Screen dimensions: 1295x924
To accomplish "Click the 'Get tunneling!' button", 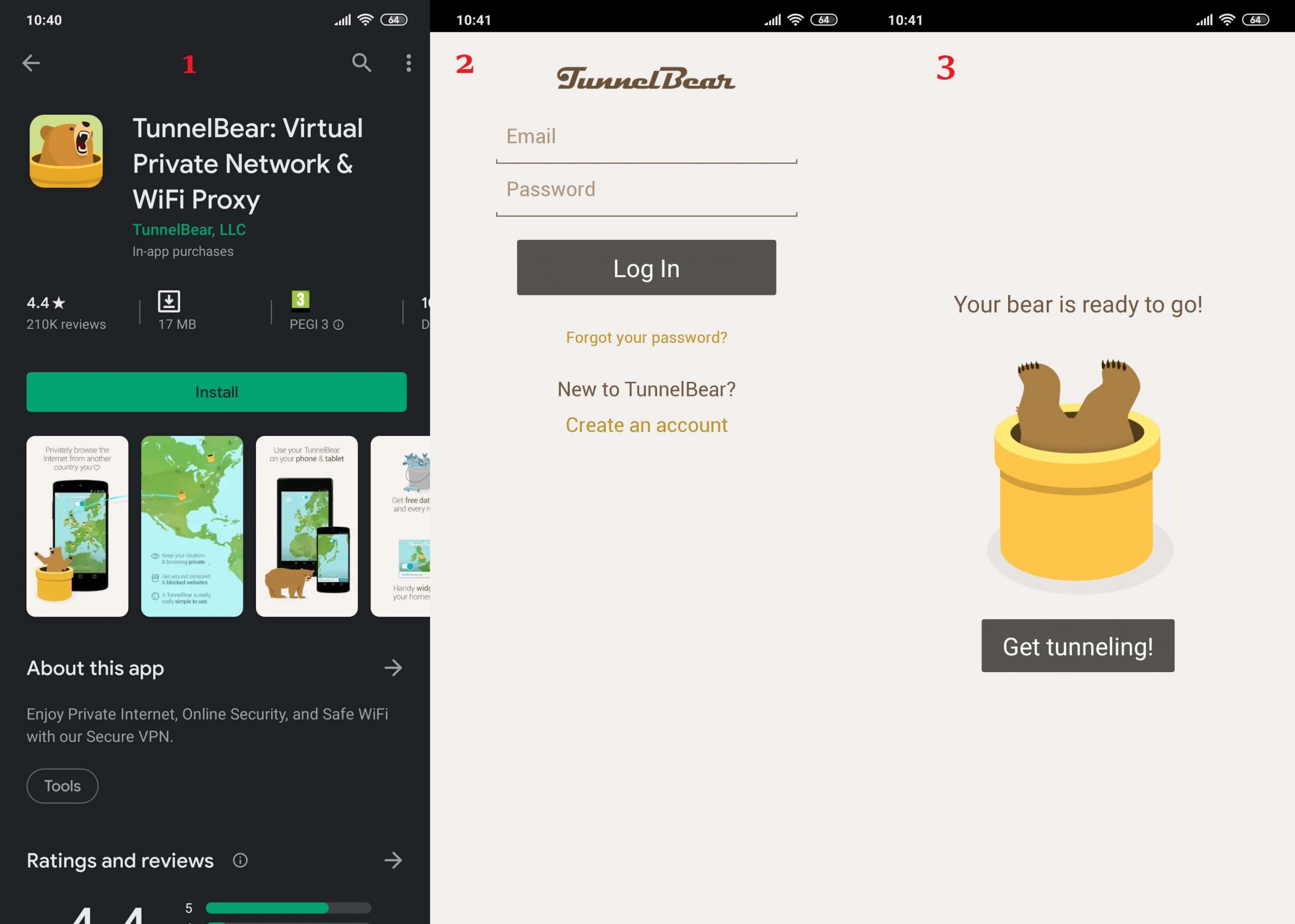I will [x=1078, y=645].
